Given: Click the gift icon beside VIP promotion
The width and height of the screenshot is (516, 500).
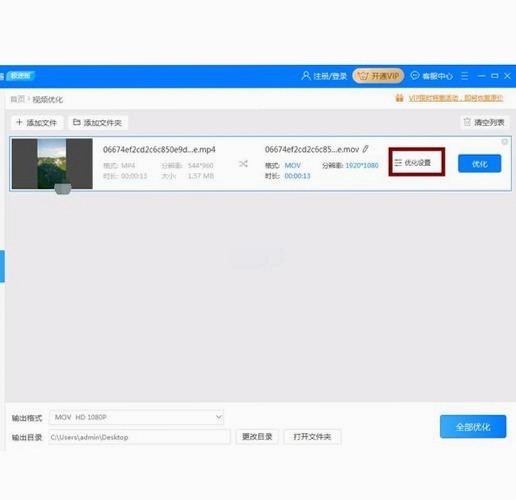Looking at the screenshot, I should coord(399,98).
